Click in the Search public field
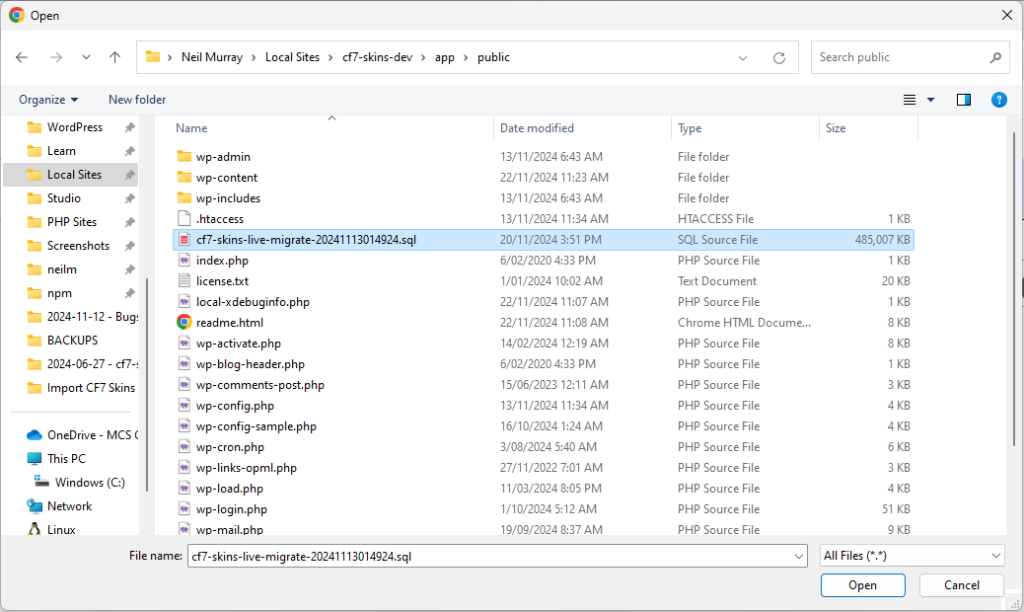 pyautogui.click(x=900, y=58)
